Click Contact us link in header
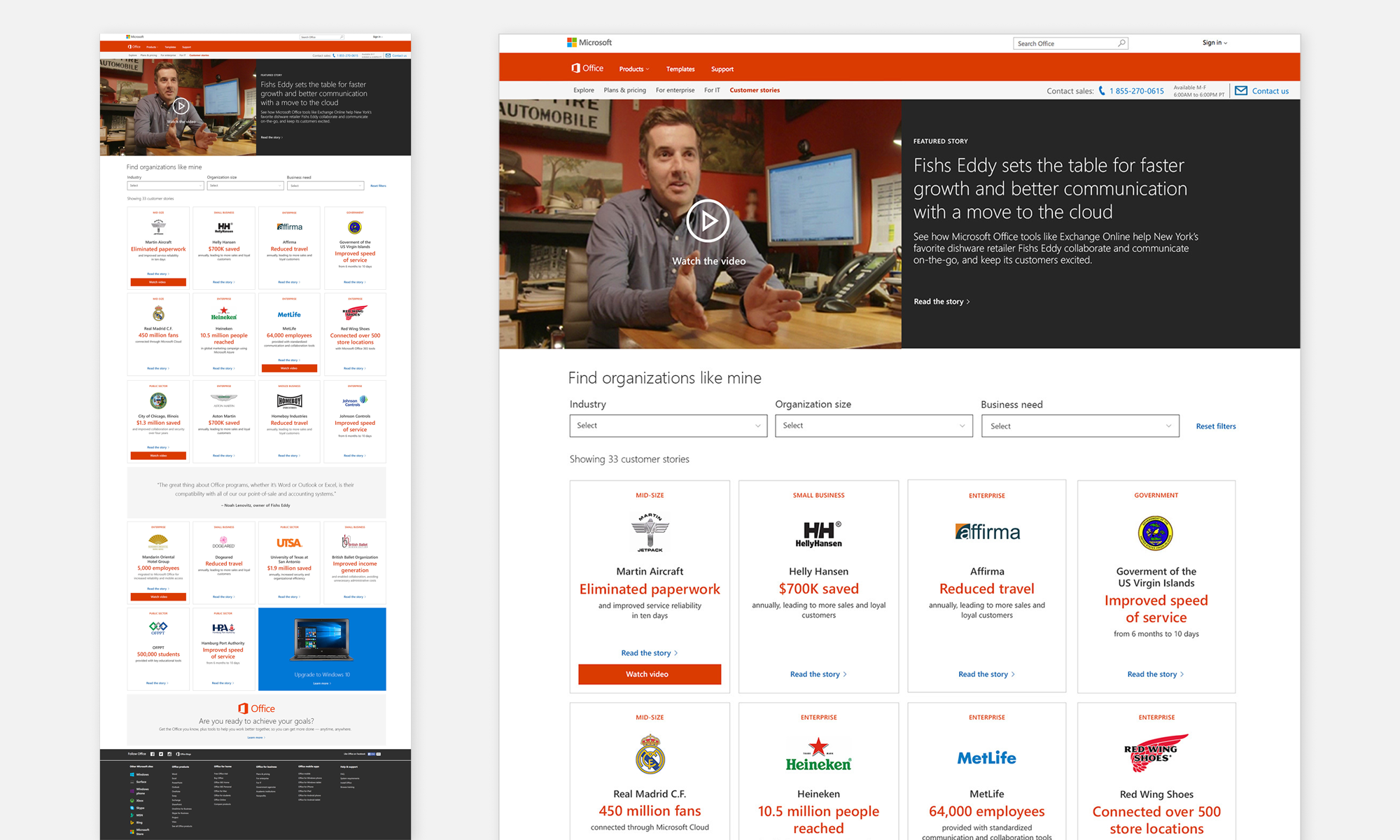 click(x=1270, y=91)
